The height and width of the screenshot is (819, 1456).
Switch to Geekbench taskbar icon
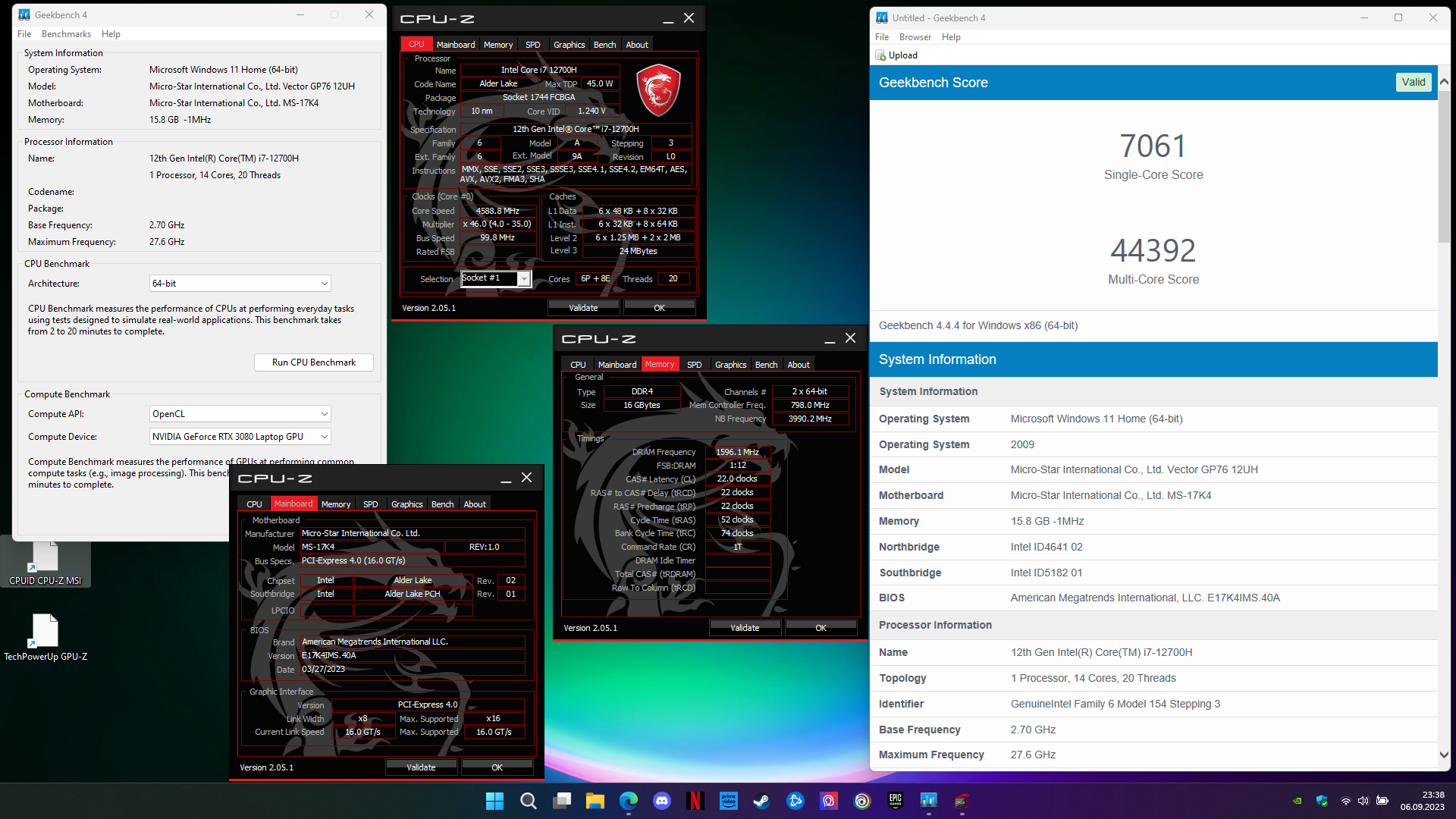929,801
